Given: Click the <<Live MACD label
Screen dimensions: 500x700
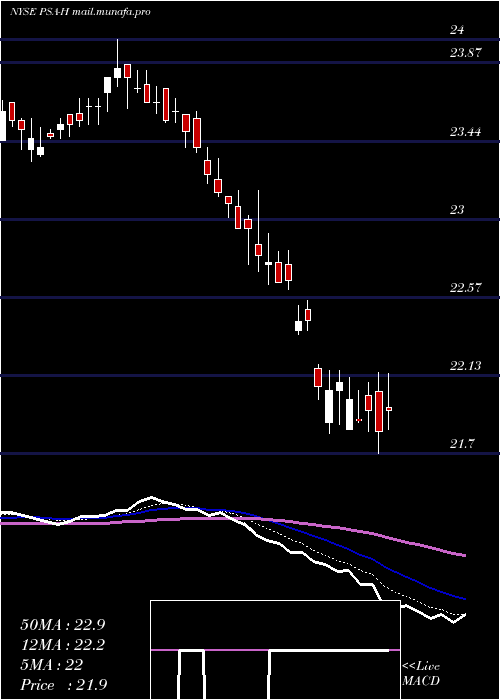Looking at the screenshot, I should point(421,674).
